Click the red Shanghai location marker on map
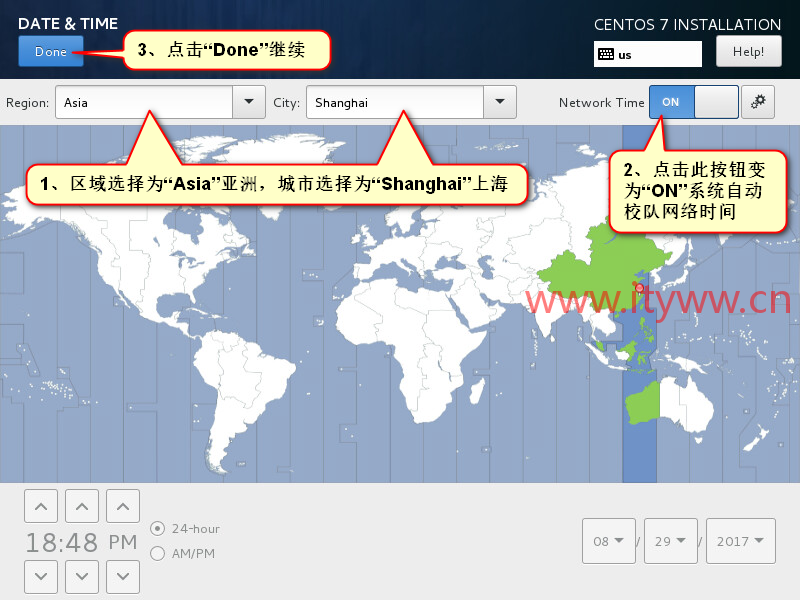 tap(639, 288)
